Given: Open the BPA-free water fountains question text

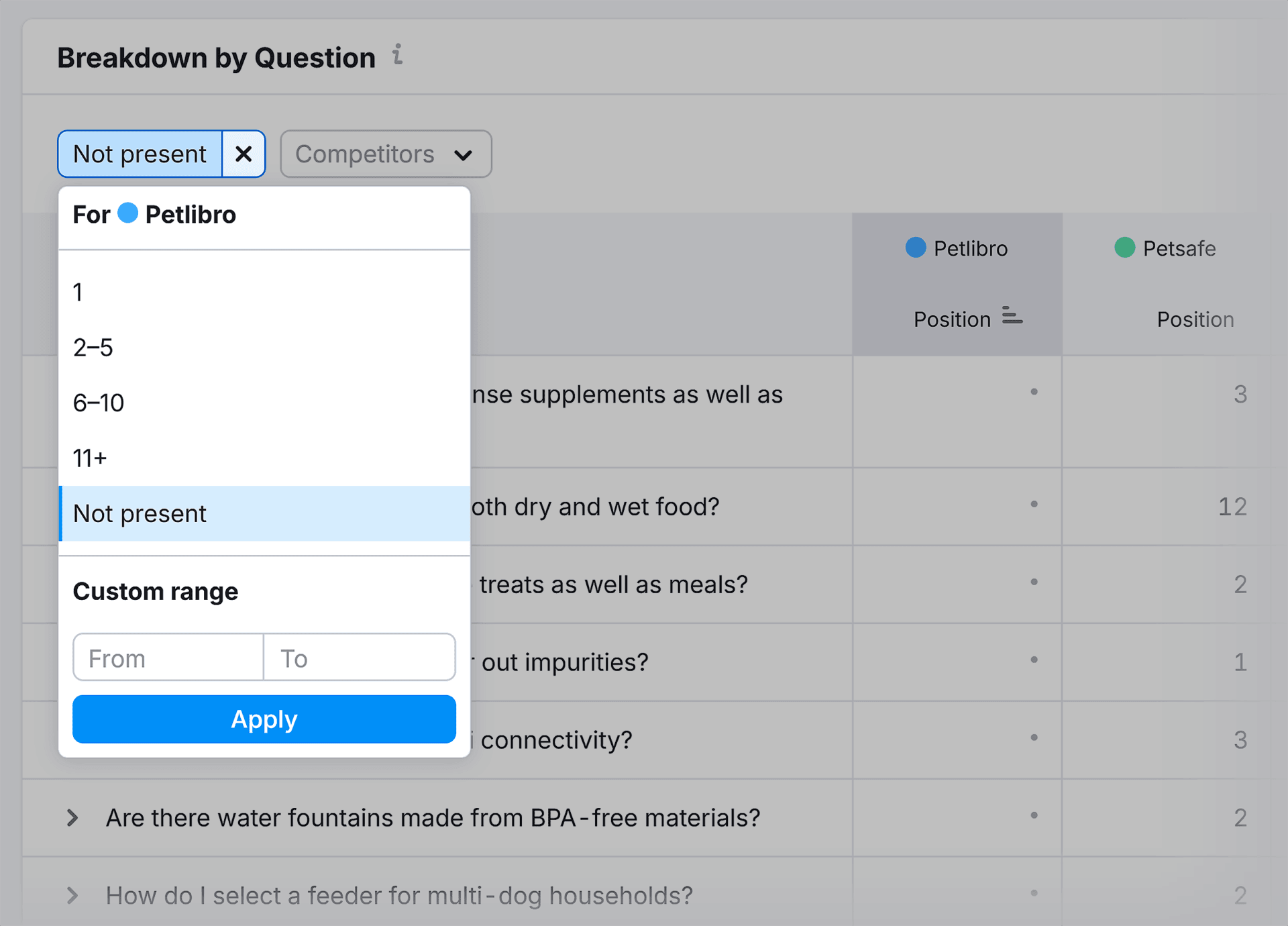Looking at the screenshot, I should coord(433,818).
